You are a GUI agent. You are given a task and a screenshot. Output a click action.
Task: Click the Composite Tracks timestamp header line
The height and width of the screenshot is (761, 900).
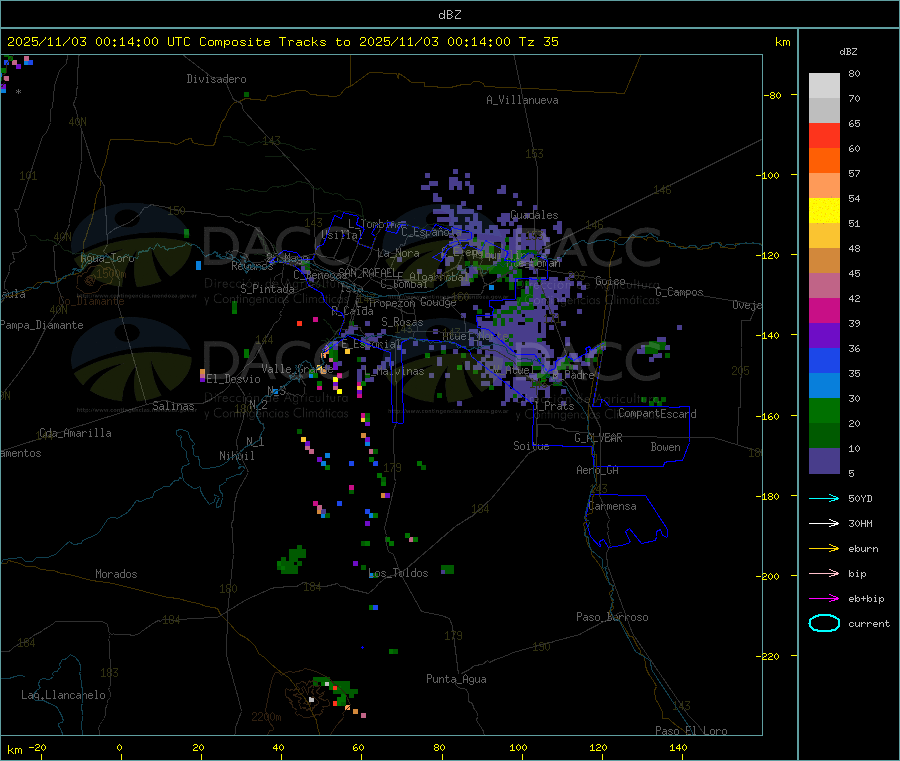click(282, 42)
